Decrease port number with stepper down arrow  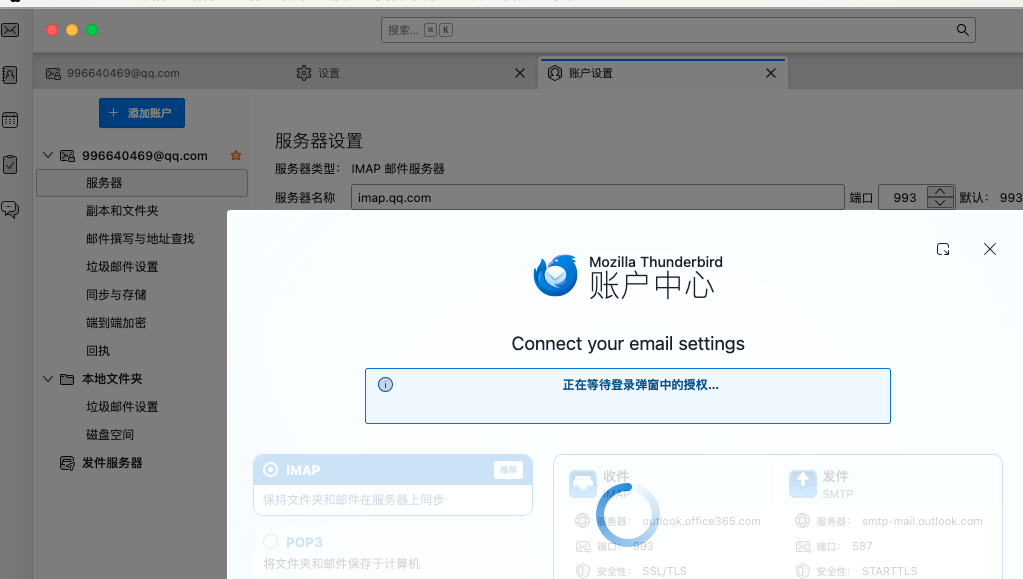tap(940, 203)
